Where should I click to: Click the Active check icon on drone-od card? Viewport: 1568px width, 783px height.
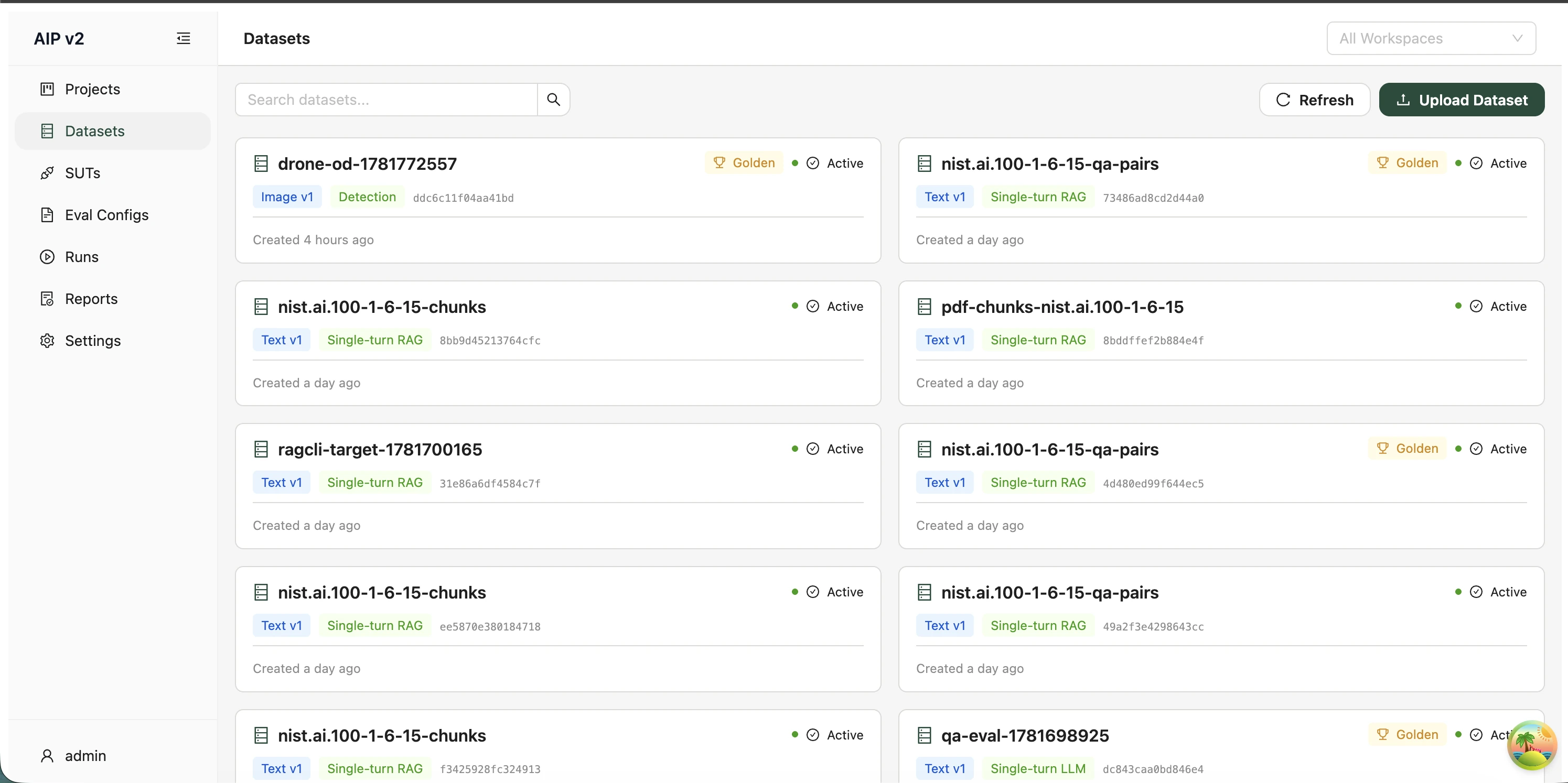pyautogui.click(x=813, y=163)
